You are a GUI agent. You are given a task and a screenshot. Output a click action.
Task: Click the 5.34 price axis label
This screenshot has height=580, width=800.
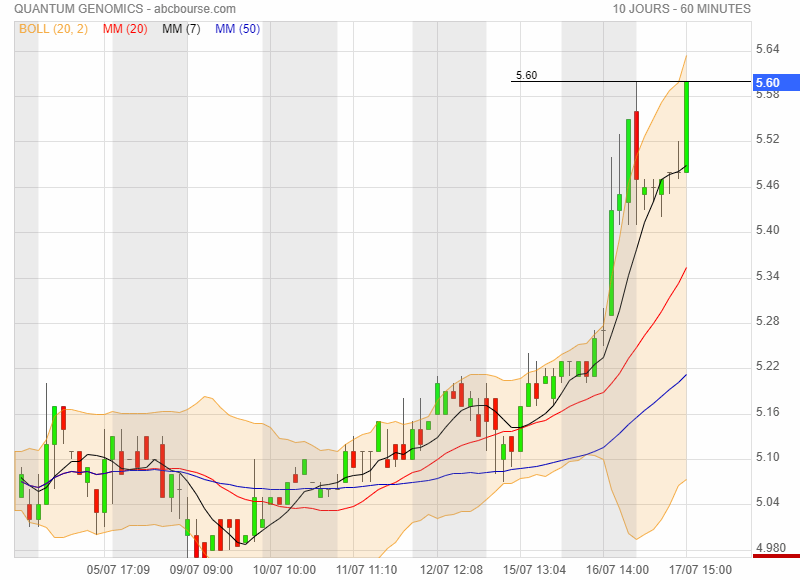[x=768, y=276]
